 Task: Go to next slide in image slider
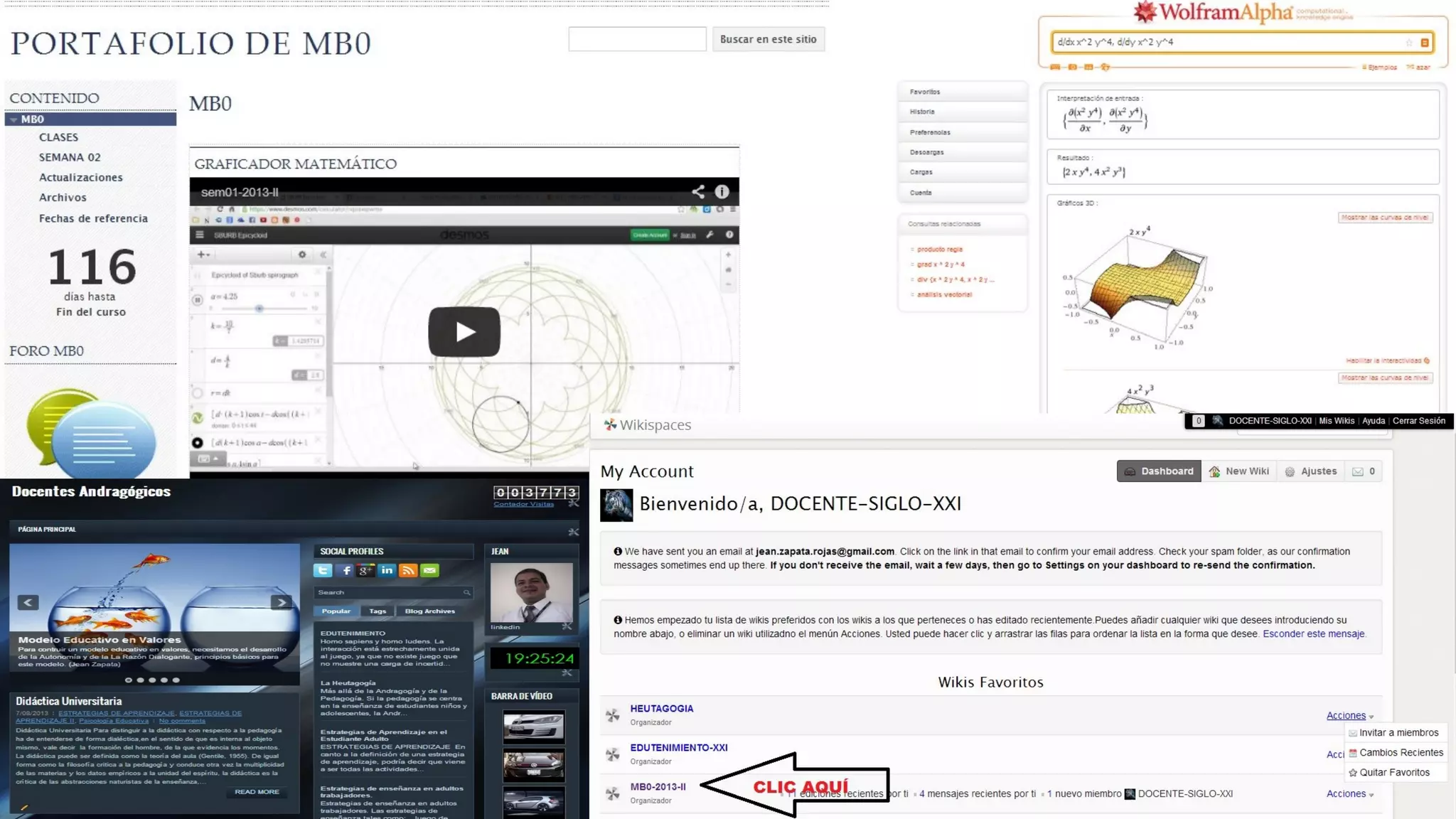pos(281,602)
